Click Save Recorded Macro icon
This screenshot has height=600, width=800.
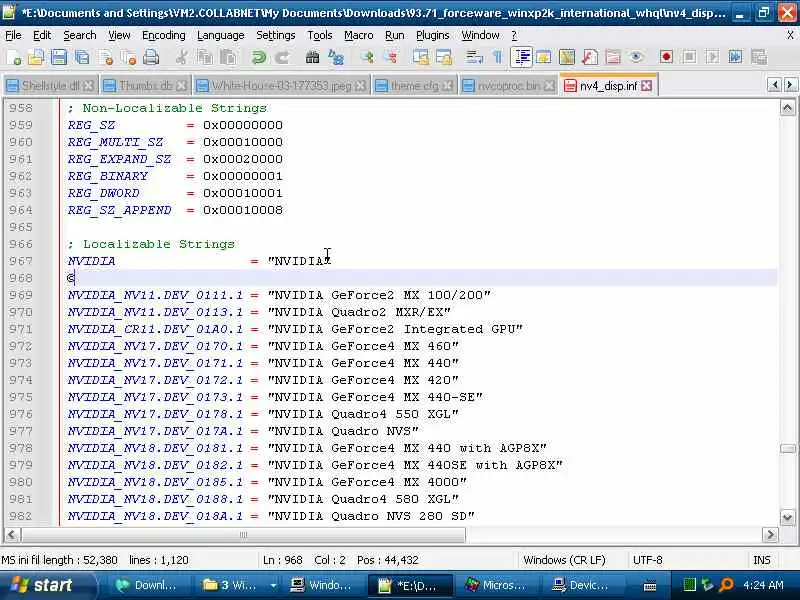759,57
